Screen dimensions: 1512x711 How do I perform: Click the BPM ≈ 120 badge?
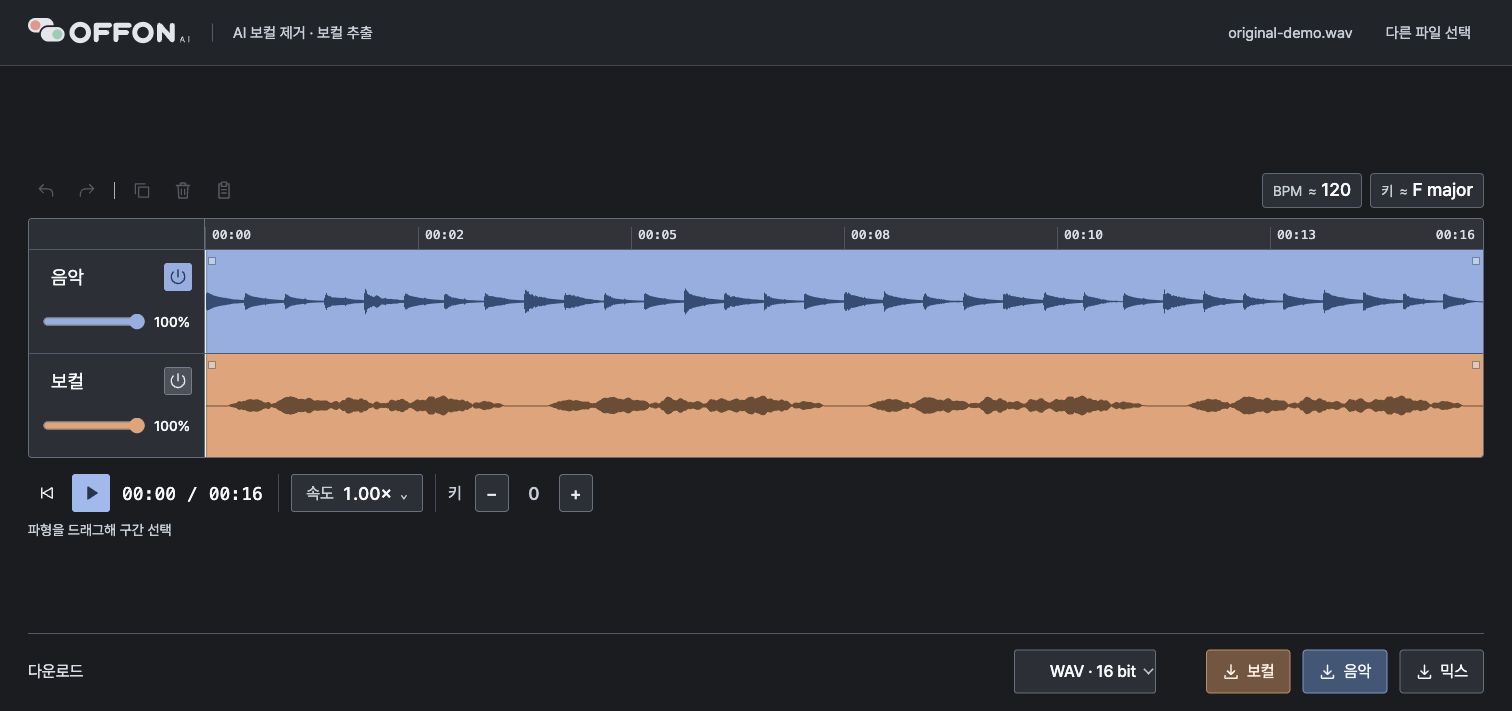point(1312,190)
